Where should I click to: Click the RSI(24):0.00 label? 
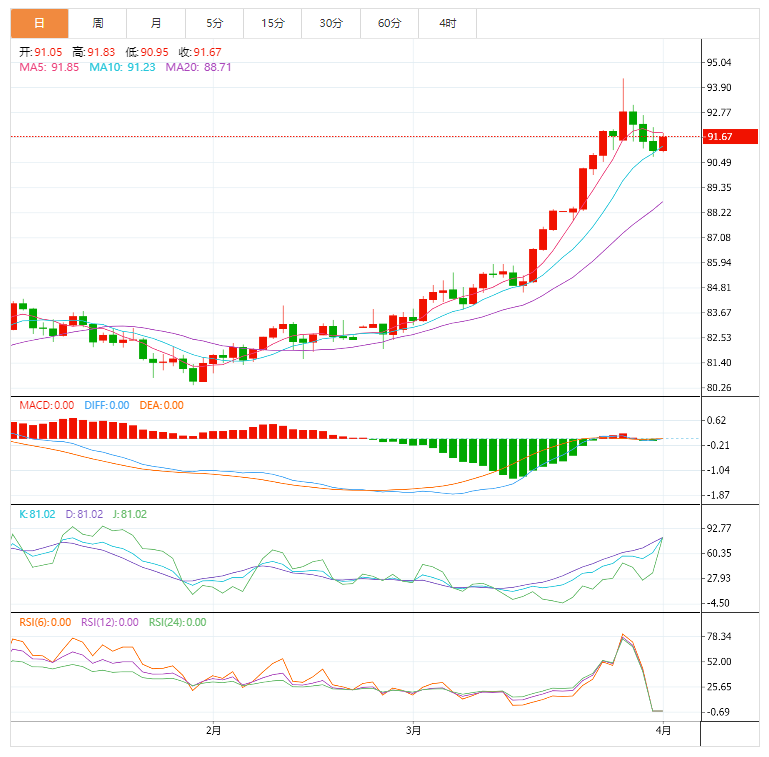click(178, 622)
